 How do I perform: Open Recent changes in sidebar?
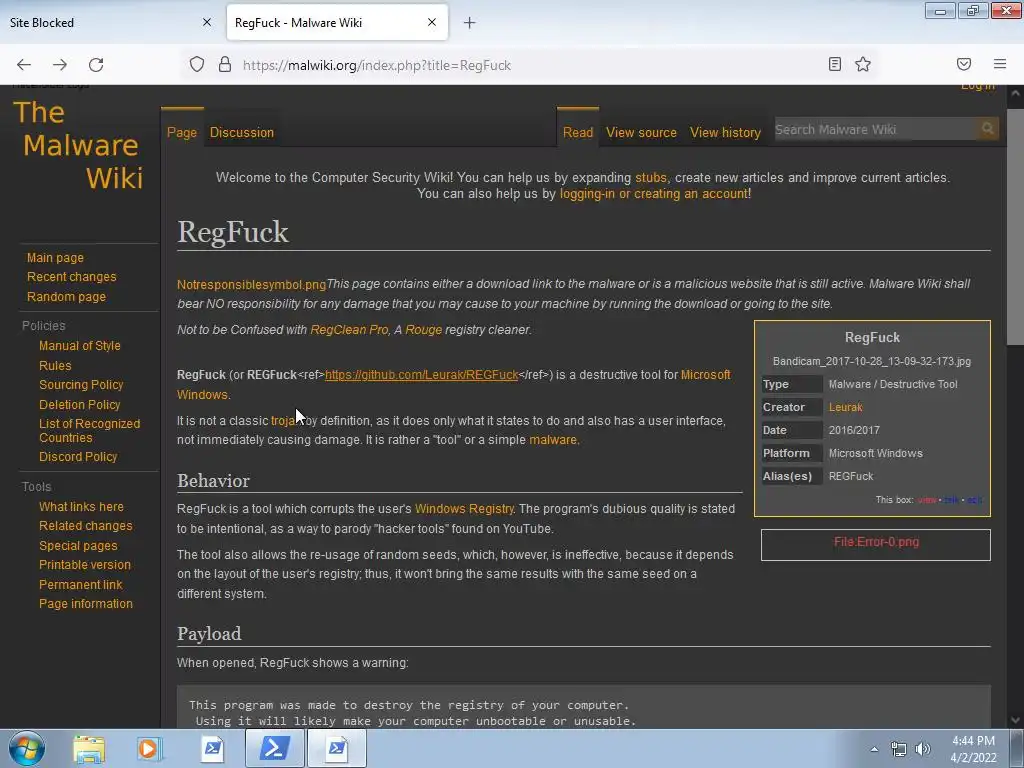[71, 277]
